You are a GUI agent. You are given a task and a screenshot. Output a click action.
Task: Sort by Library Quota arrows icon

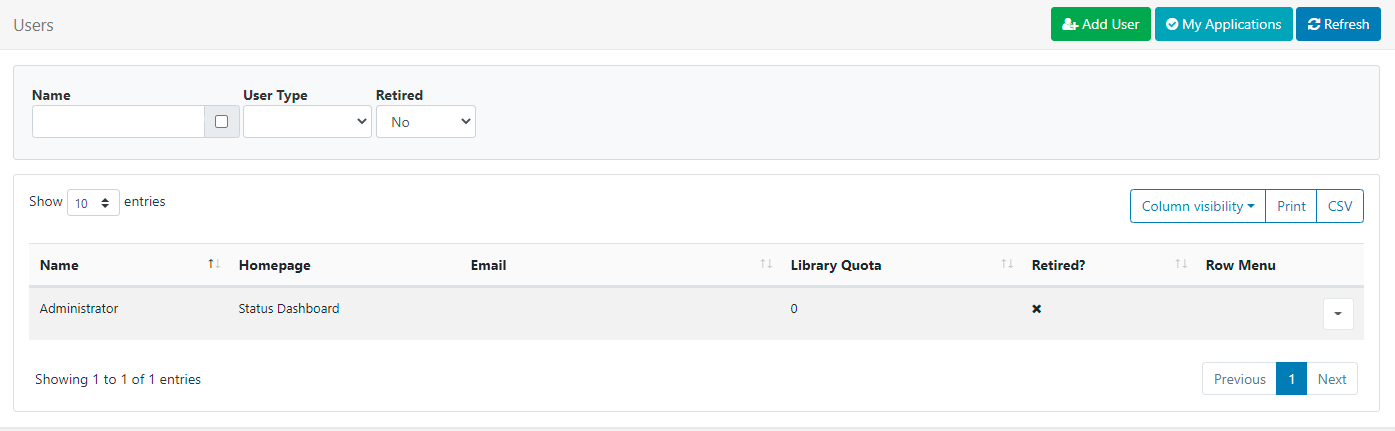click(x=1007, y=264)
